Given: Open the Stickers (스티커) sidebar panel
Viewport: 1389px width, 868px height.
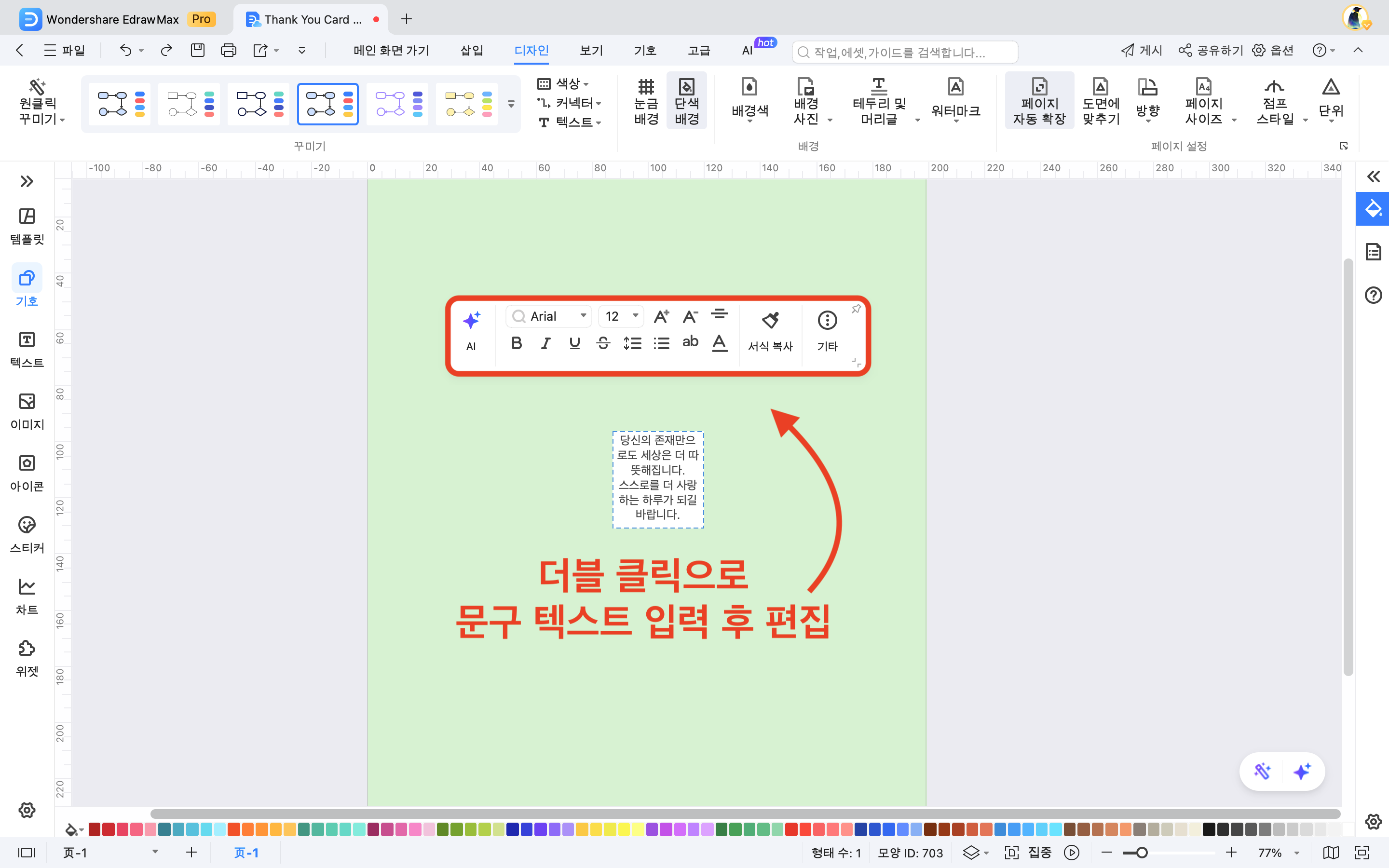Looking at the screenshot, I should (27, 534).
